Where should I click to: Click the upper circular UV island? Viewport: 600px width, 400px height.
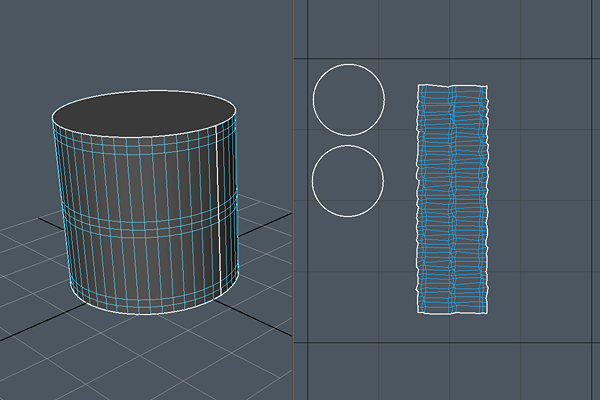click(349, 100)
